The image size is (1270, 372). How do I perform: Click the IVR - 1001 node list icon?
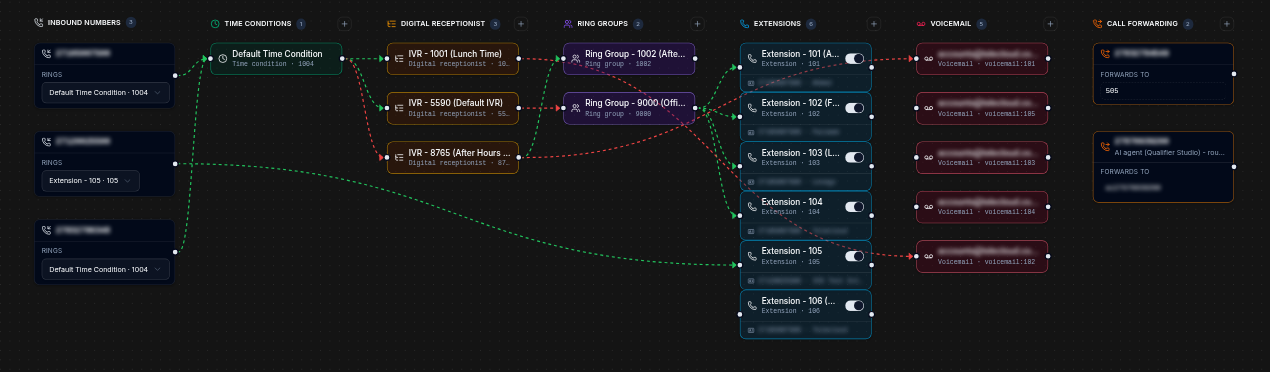399,58
